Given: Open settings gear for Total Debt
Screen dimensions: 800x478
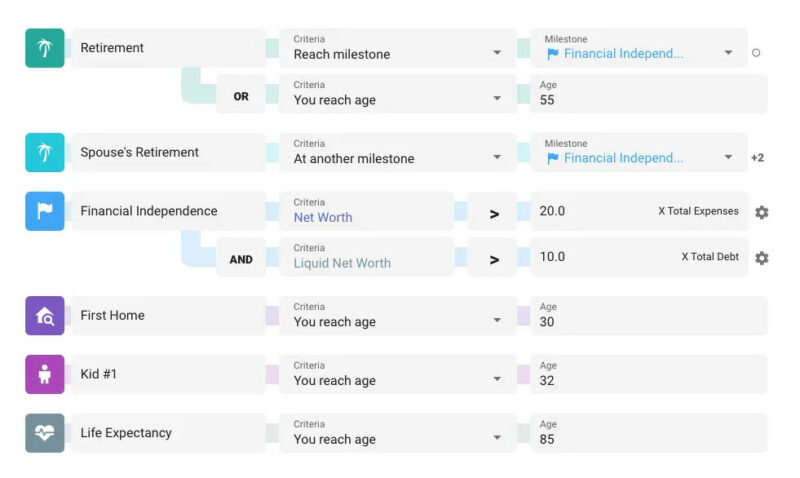Looking at the screenshot, I should click(x=762, y=258).
